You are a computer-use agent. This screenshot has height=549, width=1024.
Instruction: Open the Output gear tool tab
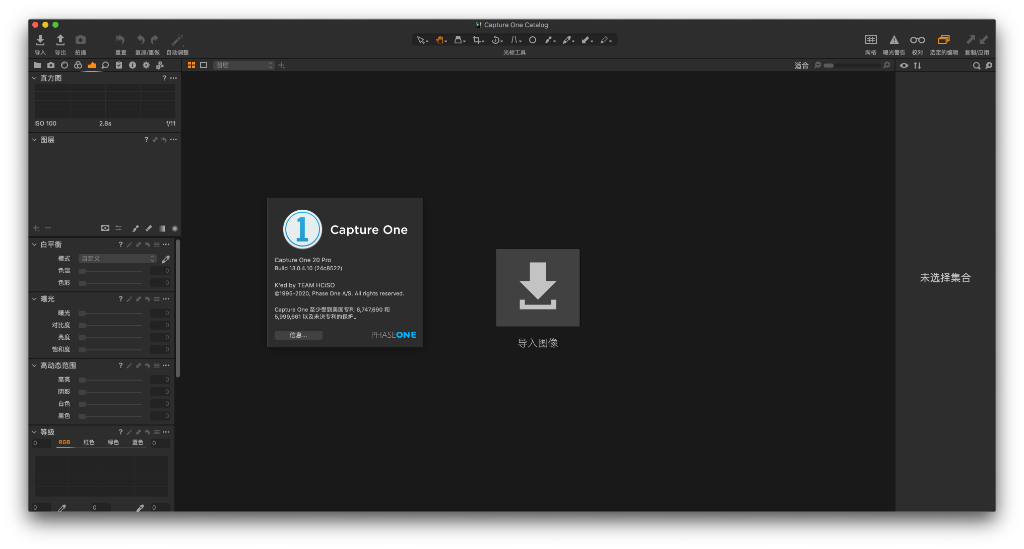pos(146,65)
